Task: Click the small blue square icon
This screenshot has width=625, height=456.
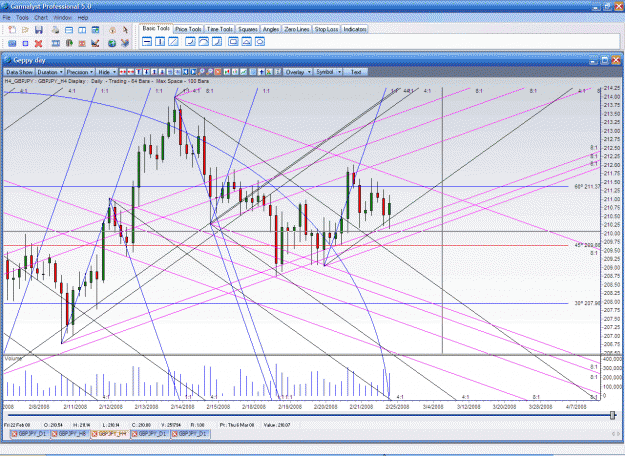Action: click(x=26, y=43)
